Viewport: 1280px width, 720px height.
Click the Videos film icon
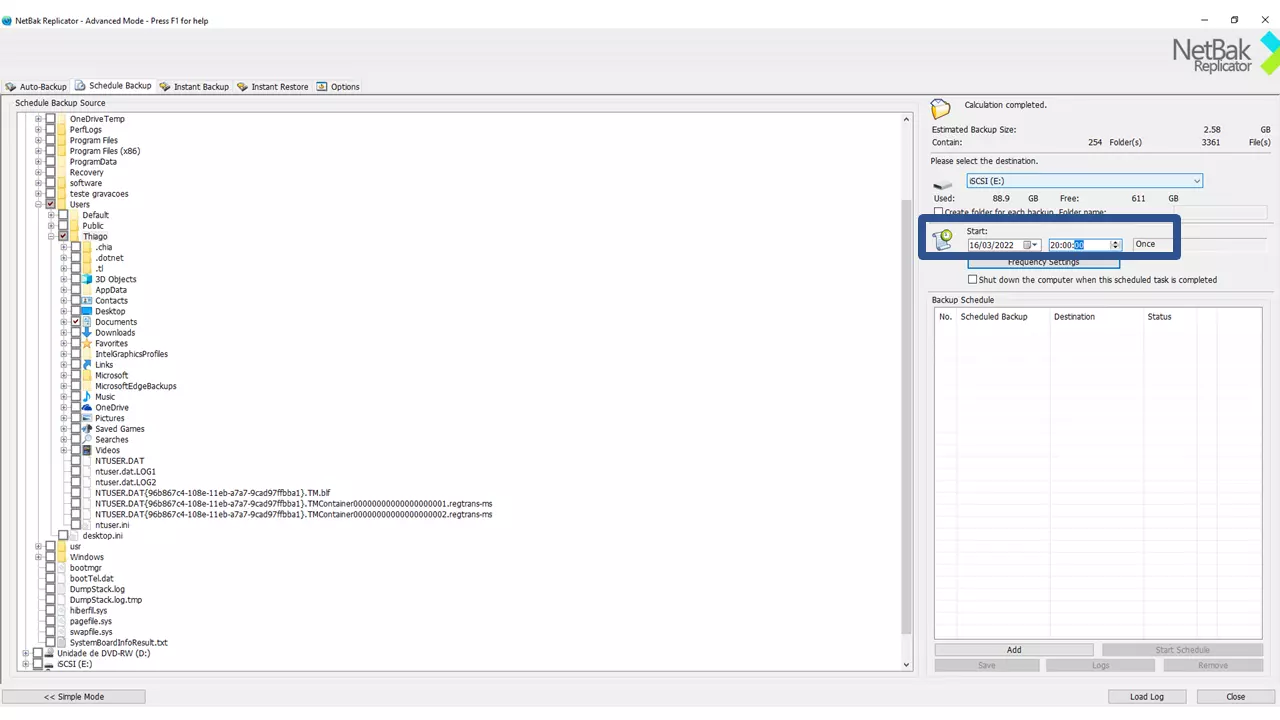click(87, 451)
